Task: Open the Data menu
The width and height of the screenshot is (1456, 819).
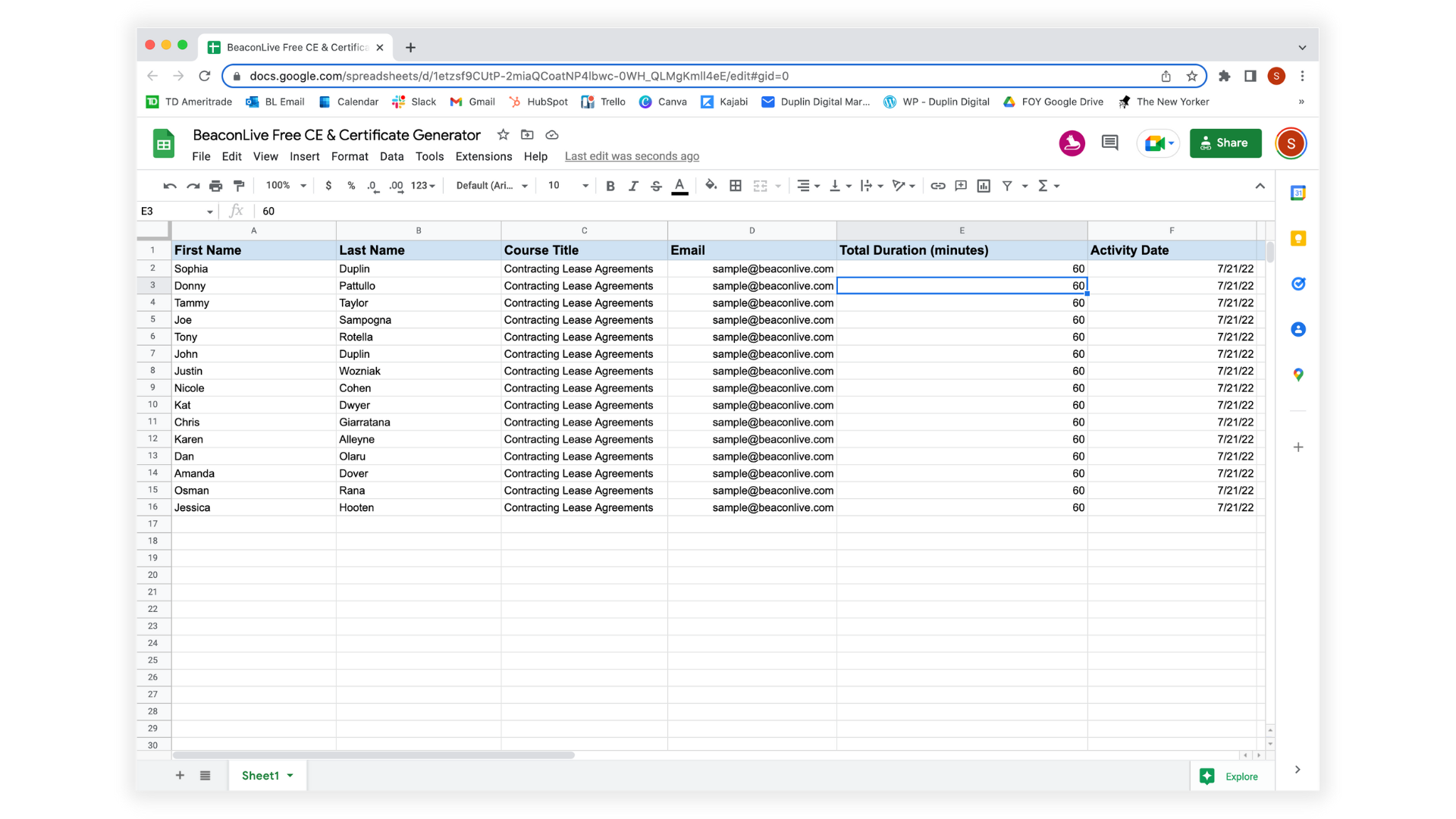Action: [391, 156]
